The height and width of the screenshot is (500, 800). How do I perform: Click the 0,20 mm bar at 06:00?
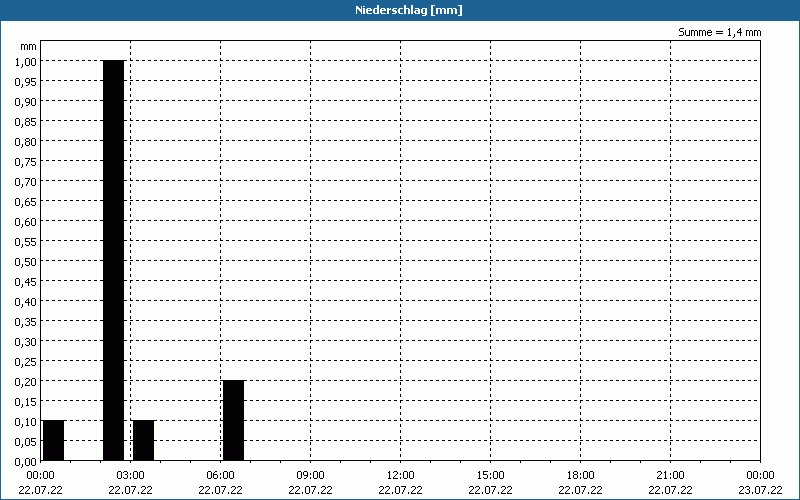(x=234, y=421)
